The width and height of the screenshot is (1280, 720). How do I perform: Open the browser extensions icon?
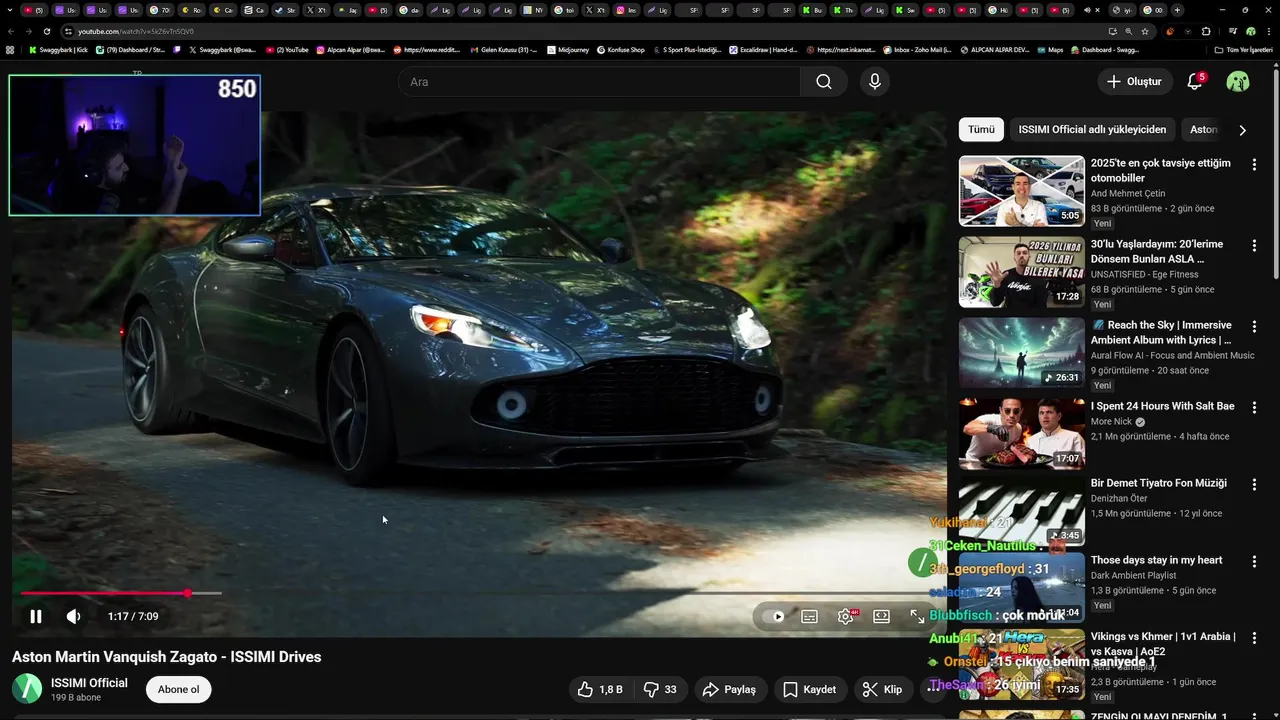click(x=1206, y=31)
